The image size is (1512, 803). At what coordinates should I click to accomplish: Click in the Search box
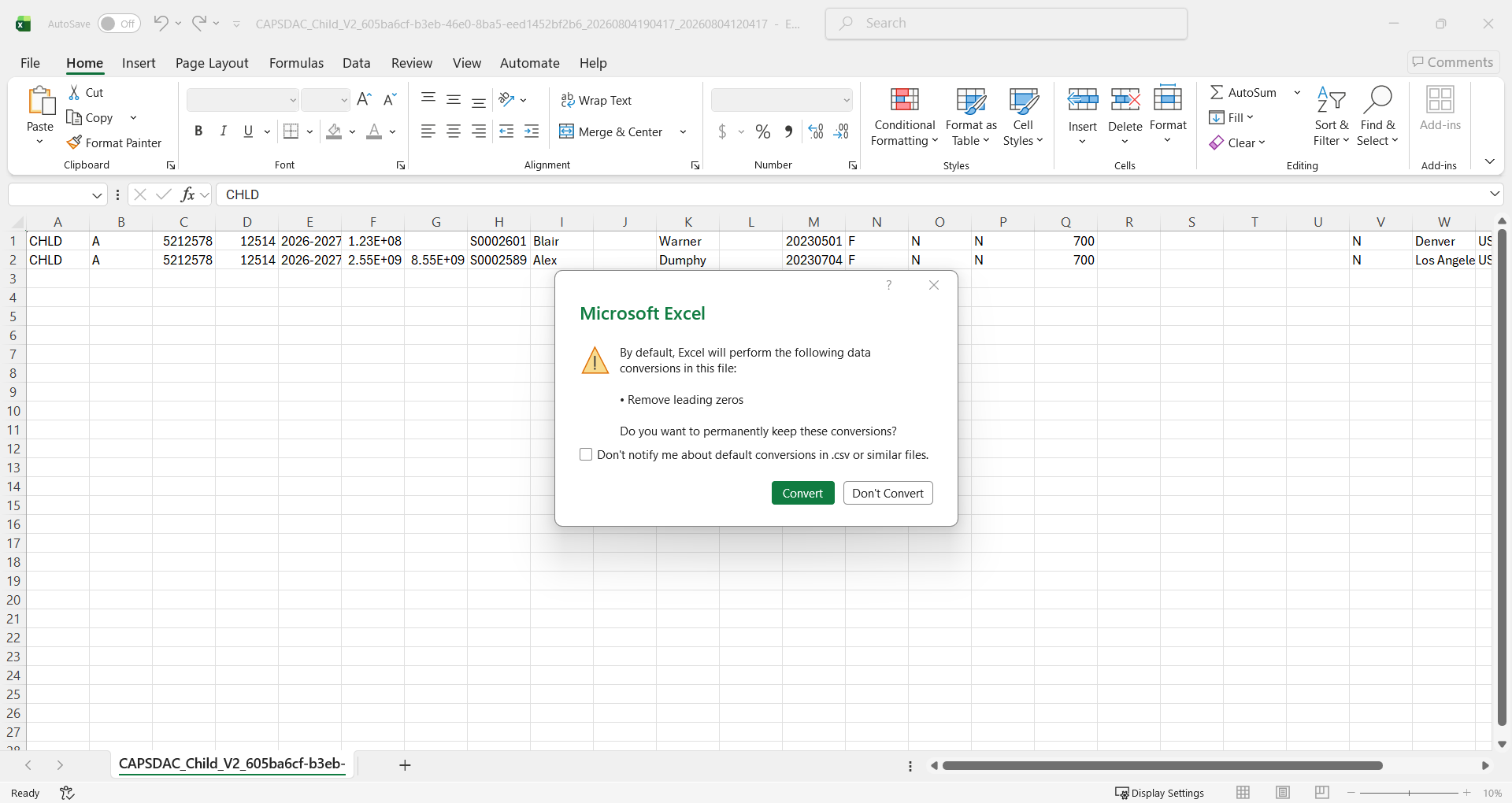click(x=1006, y=24)
